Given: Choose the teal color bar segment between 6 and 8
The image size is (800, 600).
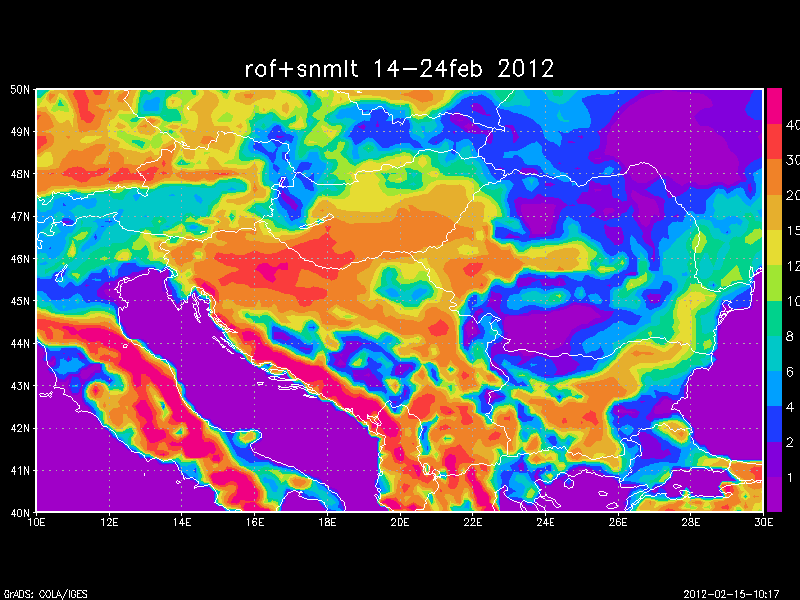Looking at the screenshot, I should (774, 353).
